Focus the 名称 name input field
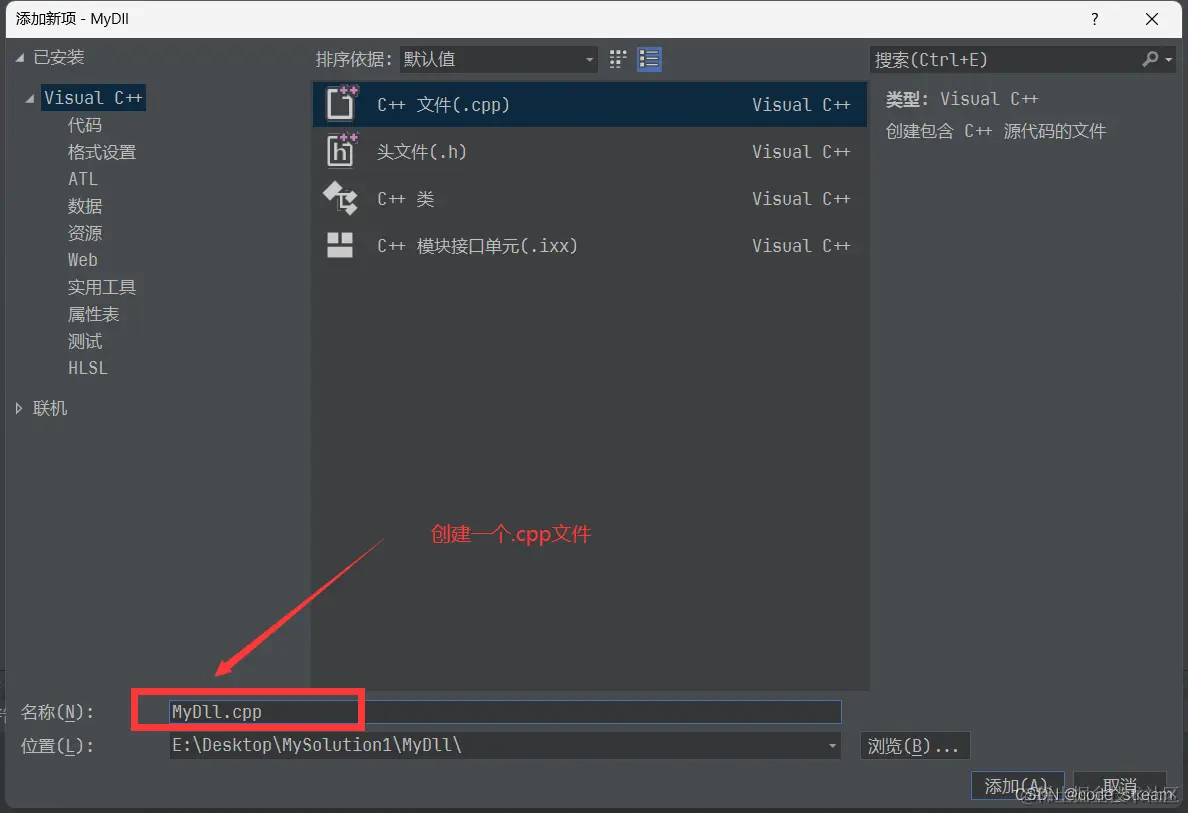 tap(505, 711)
